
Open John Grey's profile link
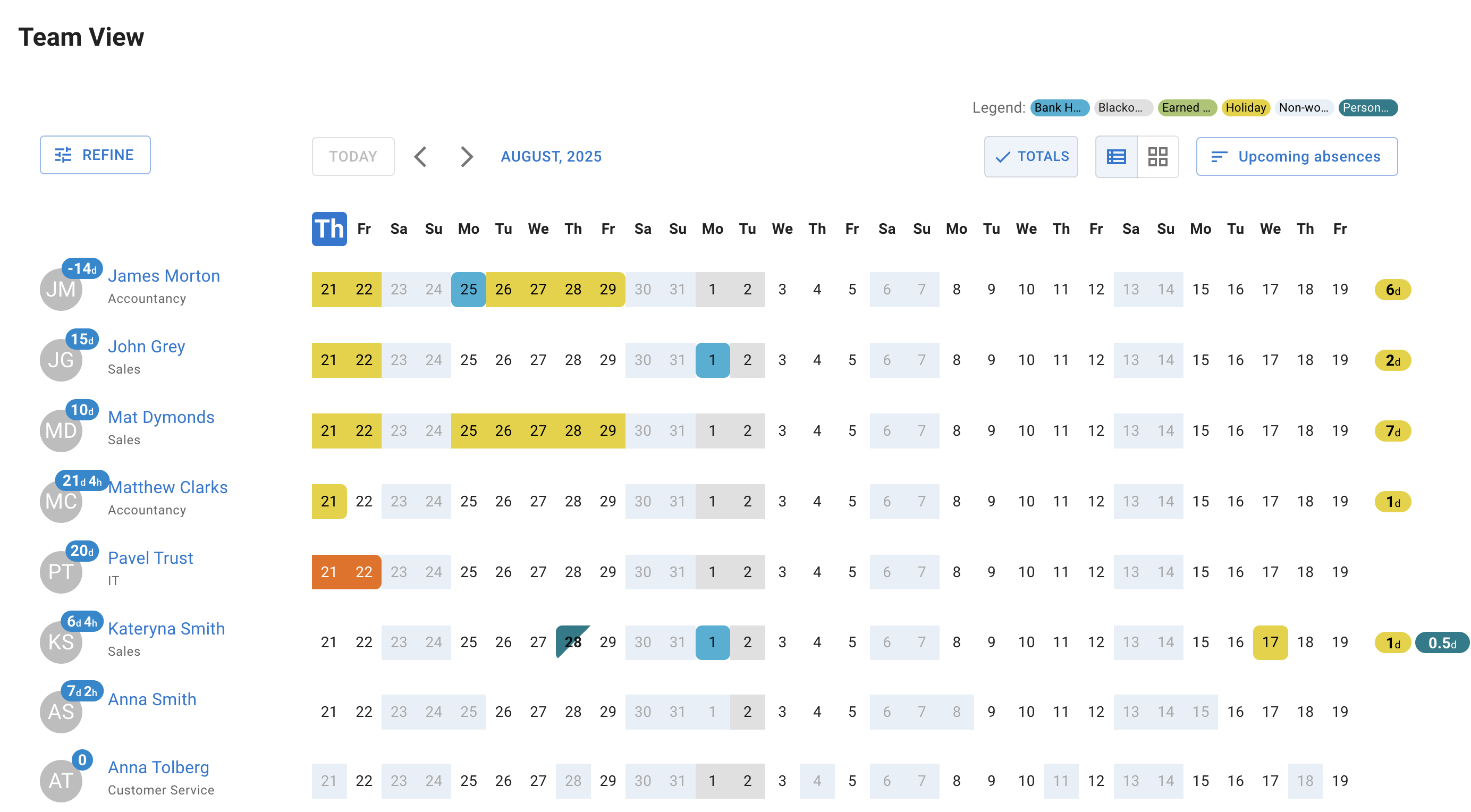(x=147, y=346)
